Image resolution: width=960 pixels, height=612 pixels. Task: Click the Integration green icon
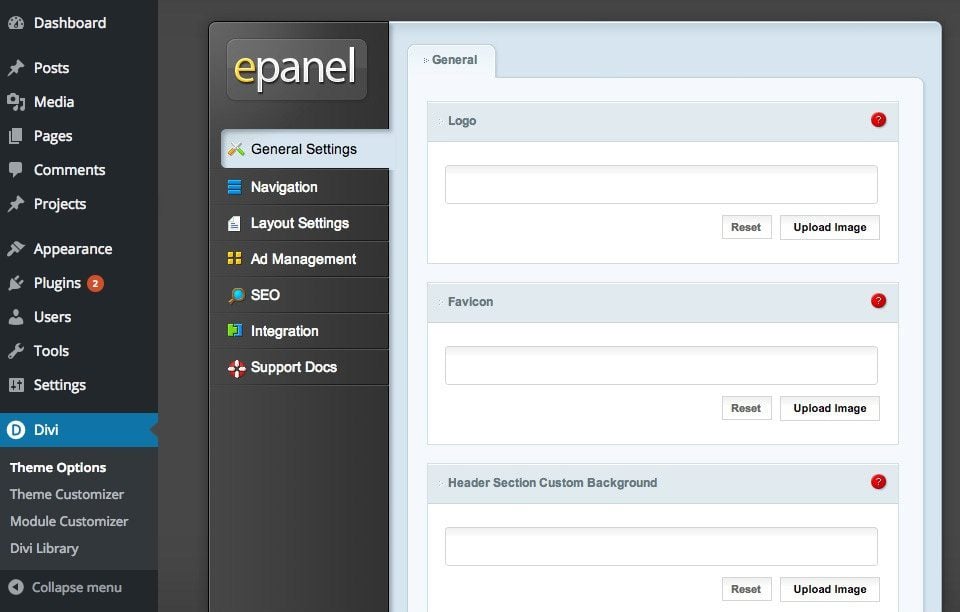point(234,330)
